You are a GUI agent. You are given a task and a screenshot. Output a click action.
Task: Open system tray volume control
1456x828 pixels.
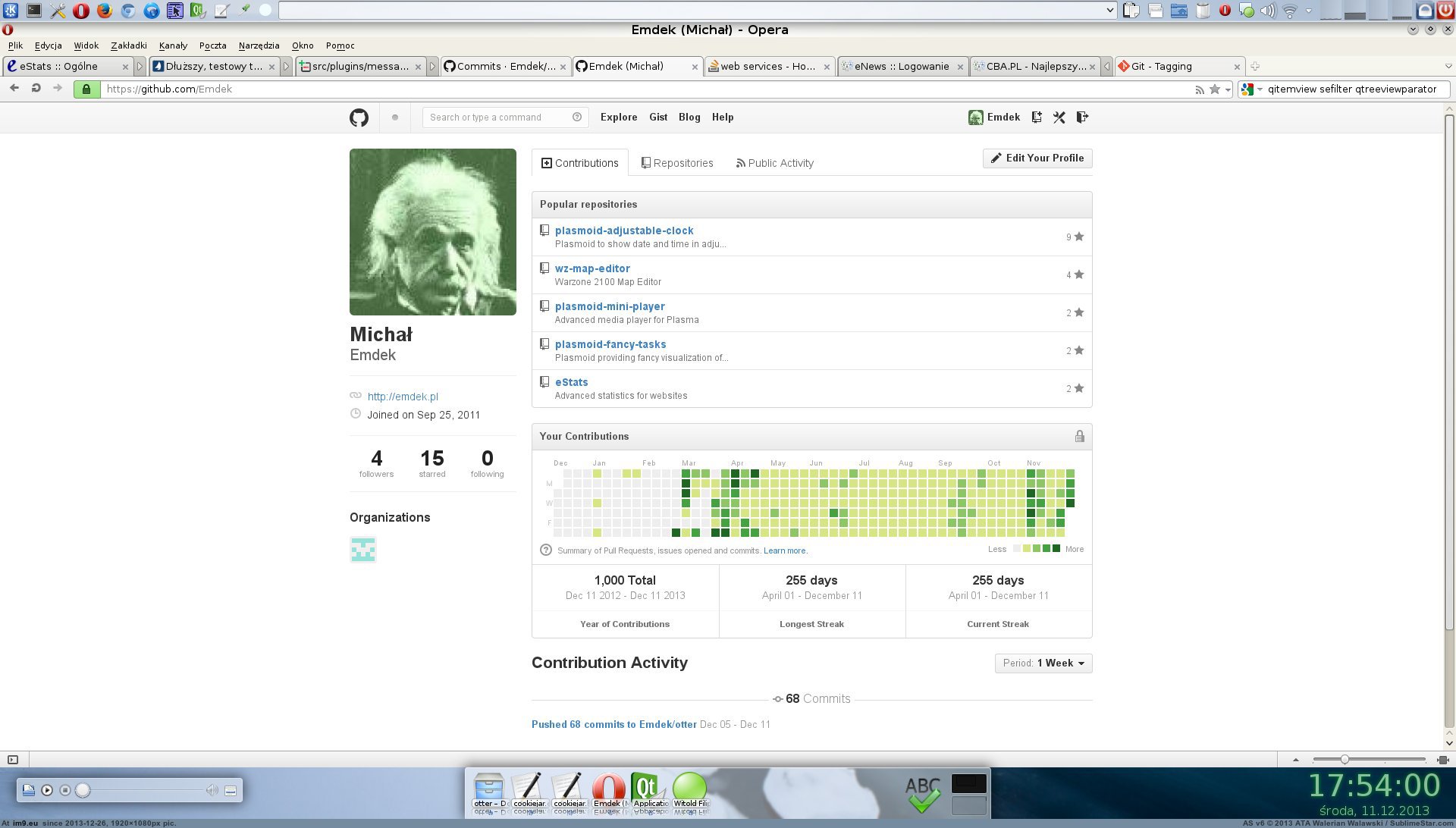click(x=1268, y=11)
